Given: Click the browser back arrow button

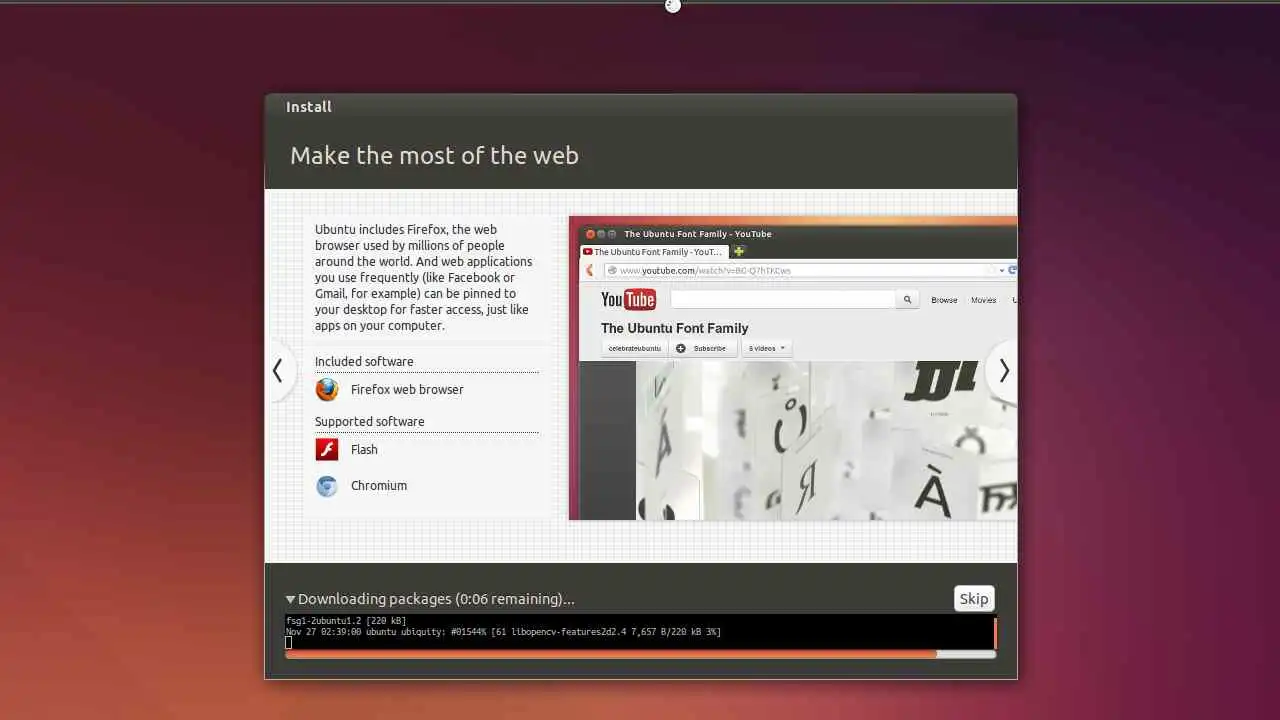Looking at the screenshot, I should pyautogui.click(x=590, y=270).
